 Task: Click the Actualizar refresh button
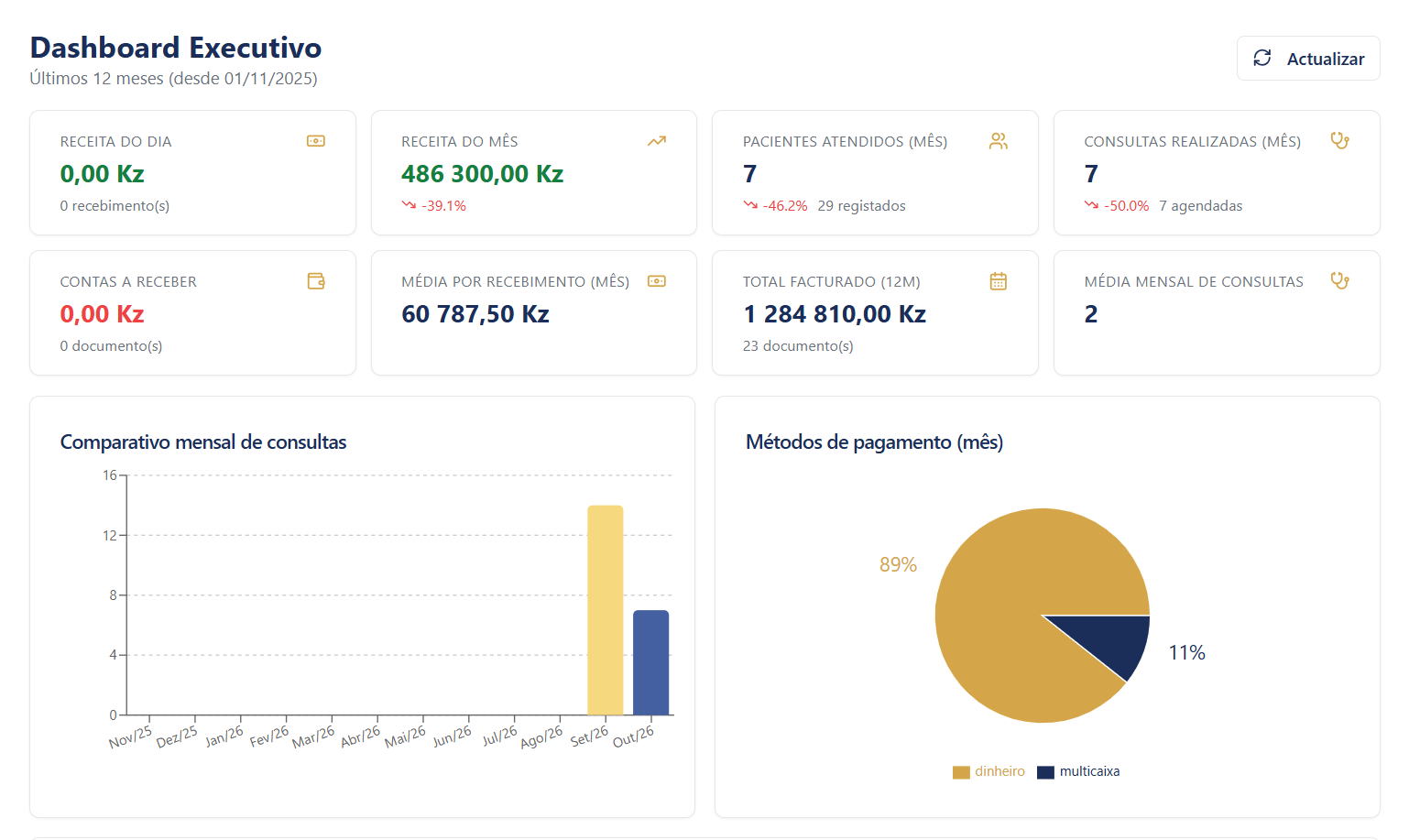1308,59
